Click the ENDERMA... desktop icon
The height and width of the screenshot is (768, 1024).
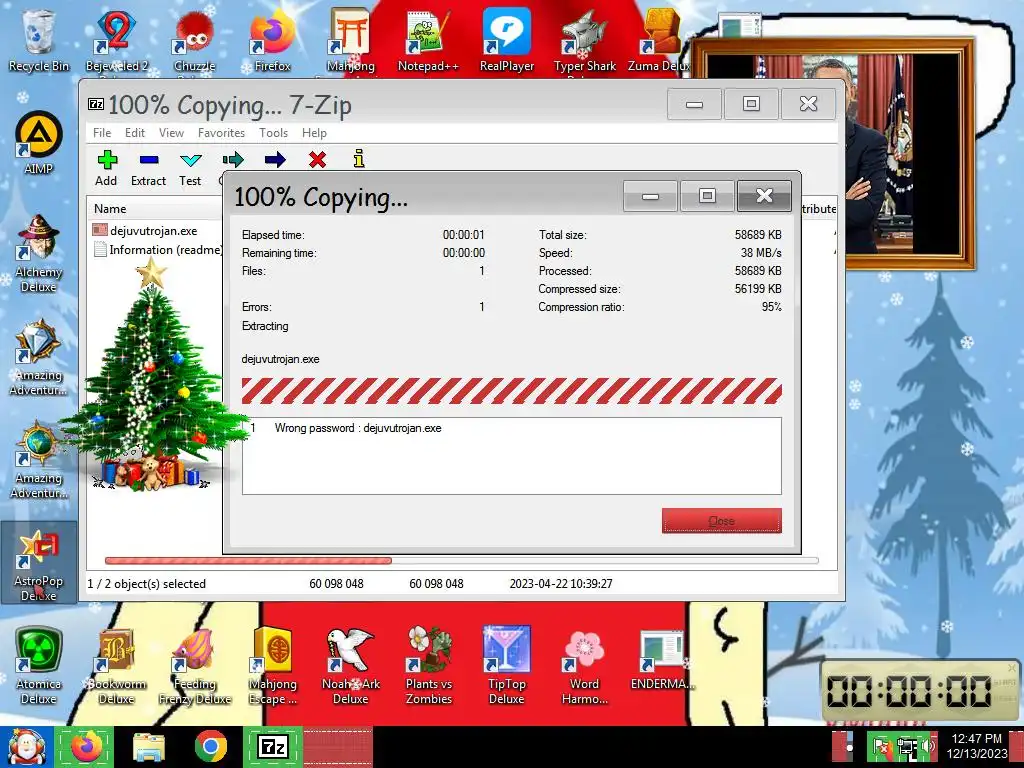click(662, 660)
